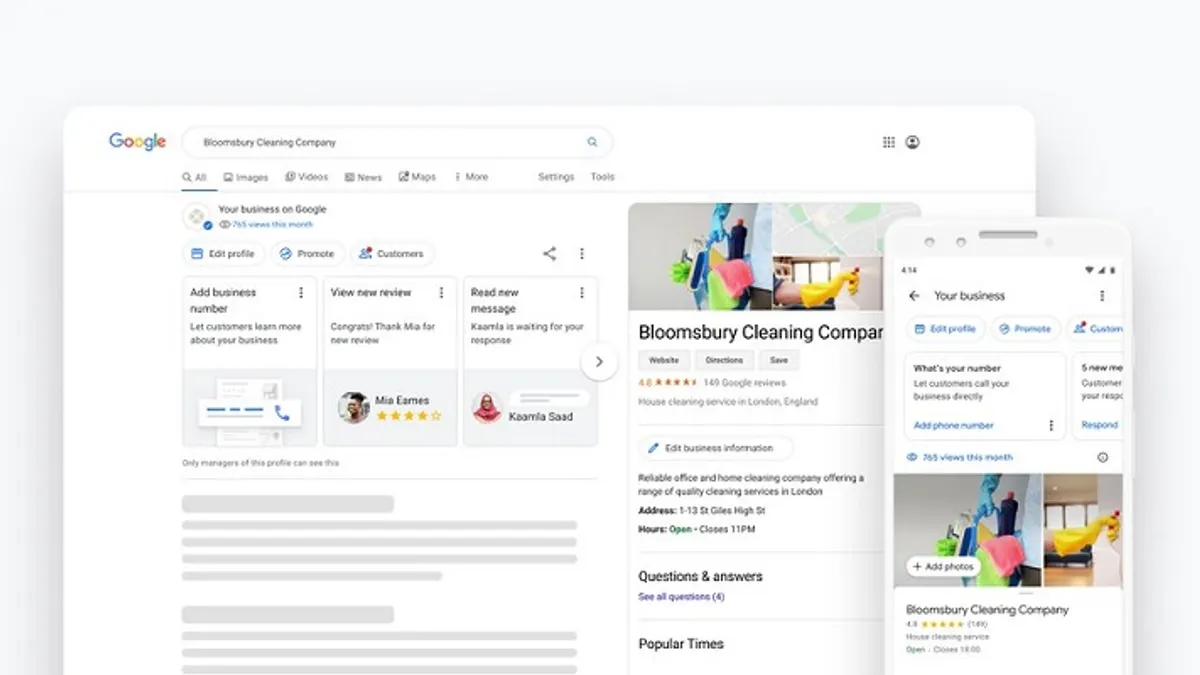
Task: Open search Tools
Action: pyautogui.click(x=602, y=177)
